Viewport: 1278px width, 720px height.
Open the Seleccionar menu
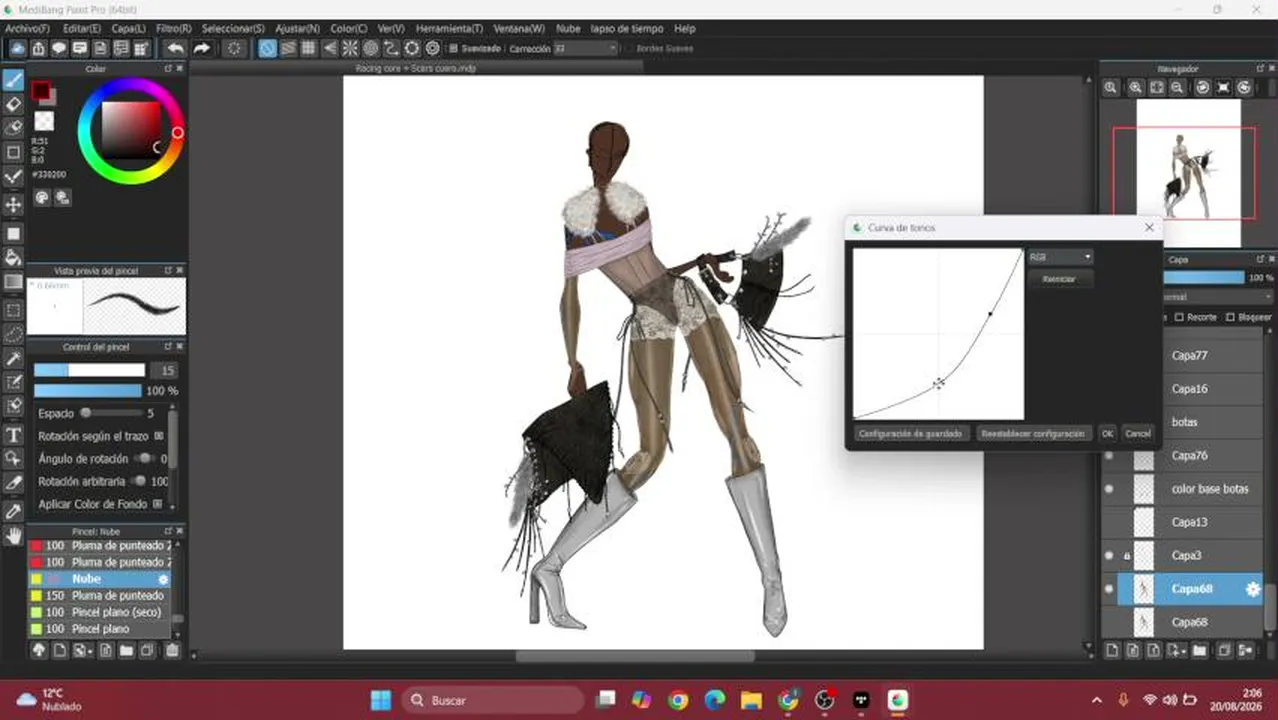233,29
